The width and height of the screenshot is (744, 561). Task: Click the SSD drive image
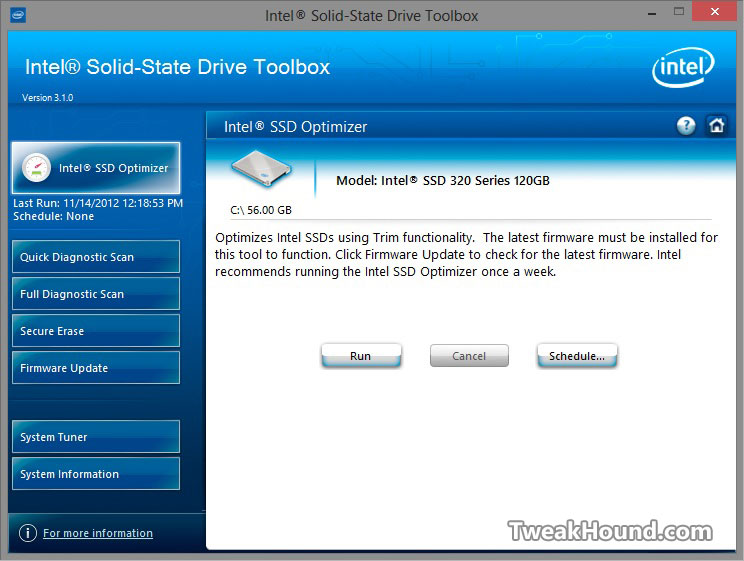[261, 170]
